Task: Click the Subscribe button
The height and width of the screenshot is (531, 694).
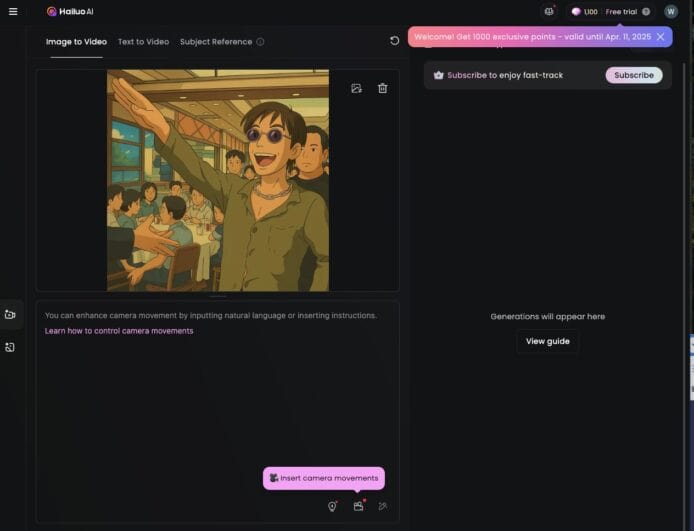Action: pyautogui.click(x=634, y=75)
